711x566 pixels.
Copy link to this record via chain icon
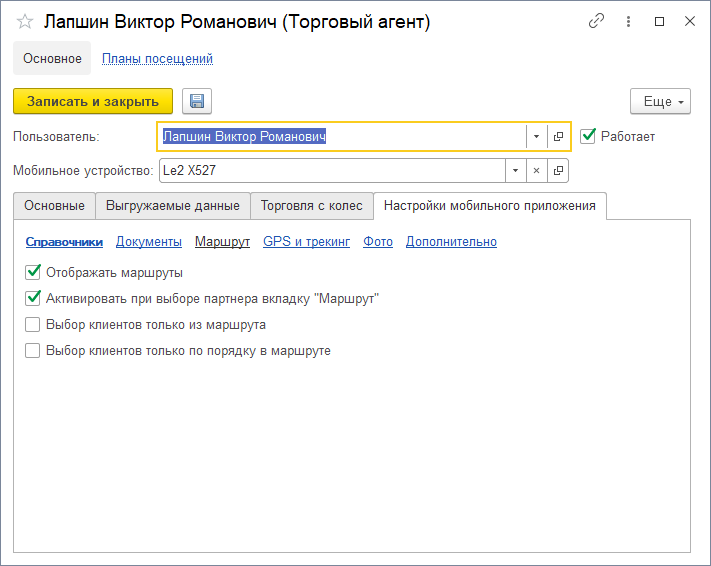(x=597, y=21)
